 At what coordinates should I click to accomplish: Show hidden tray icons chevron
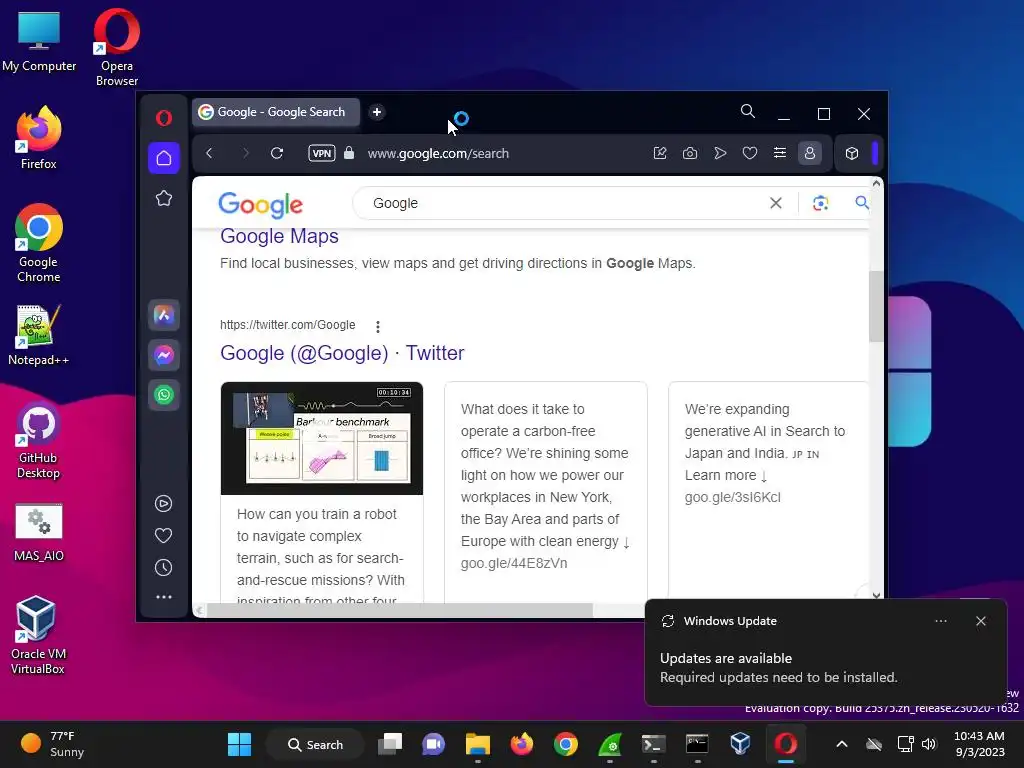[x=842, y=744]
